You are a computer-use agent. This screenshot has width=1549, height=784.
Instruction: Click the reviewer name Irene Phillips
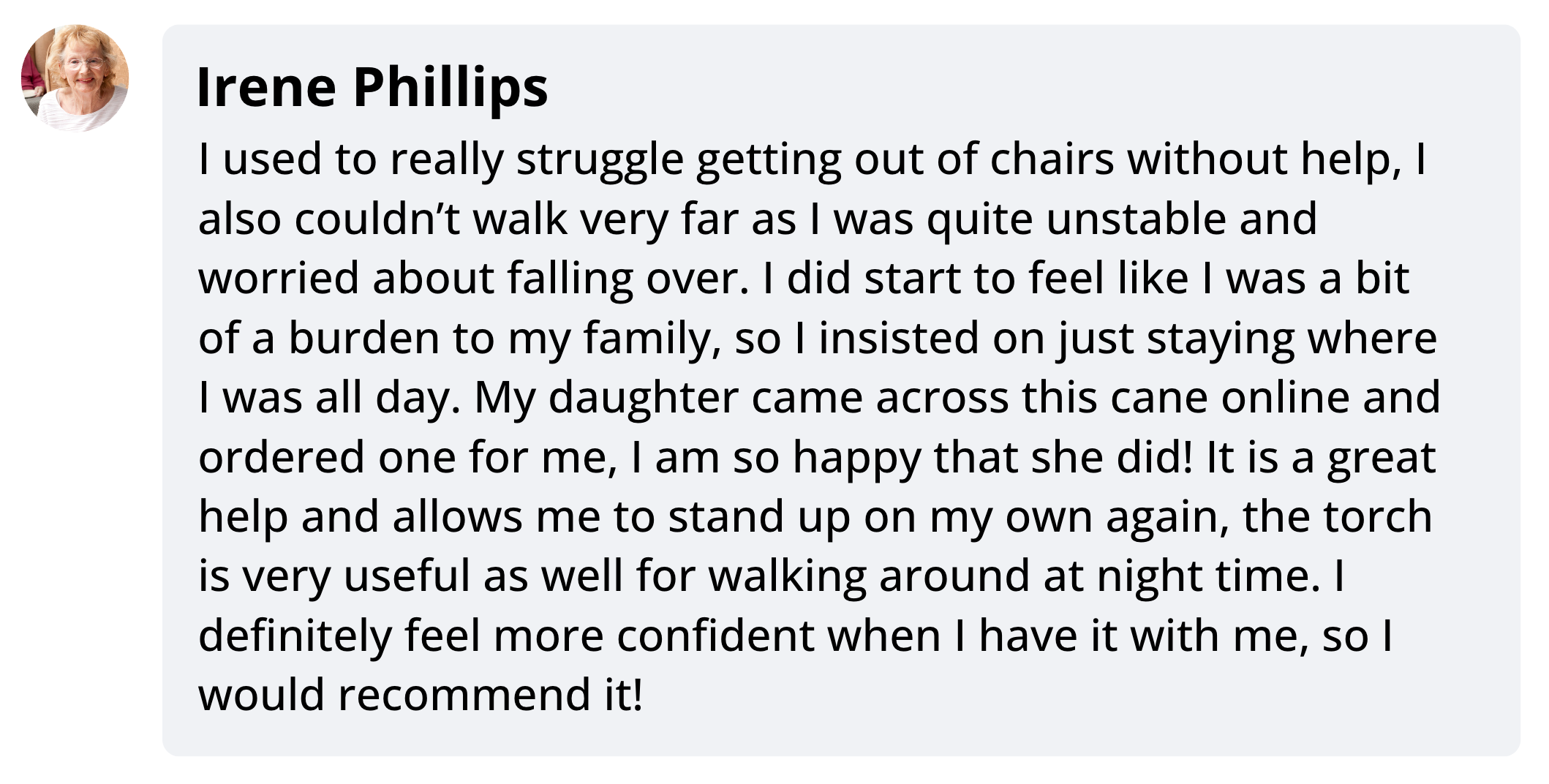[372, 87]
